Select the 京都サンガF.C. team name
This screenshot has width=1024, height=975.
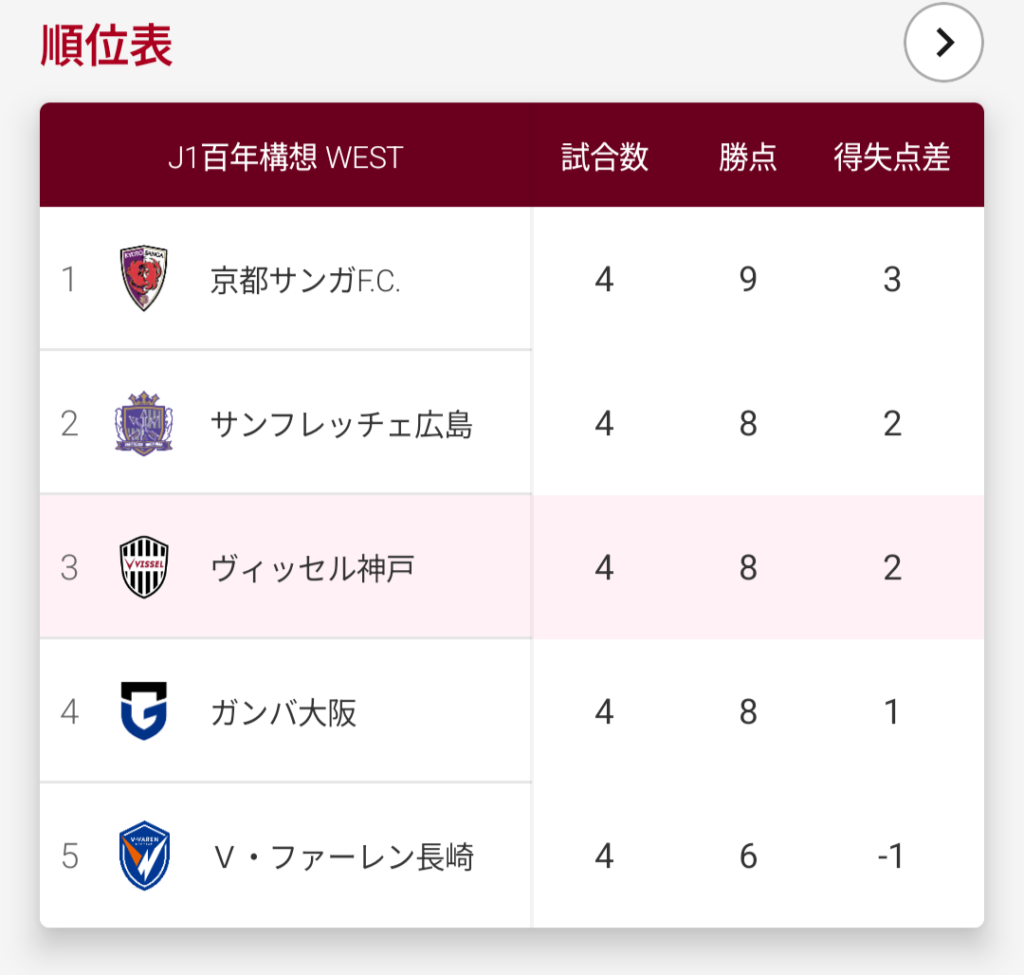[305, 280]
